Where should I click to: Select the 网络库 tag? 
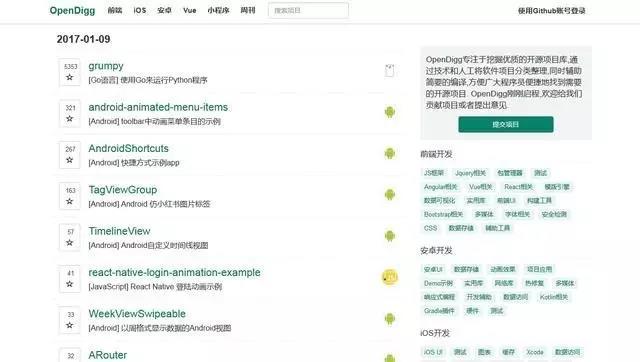tap(504, 283)
